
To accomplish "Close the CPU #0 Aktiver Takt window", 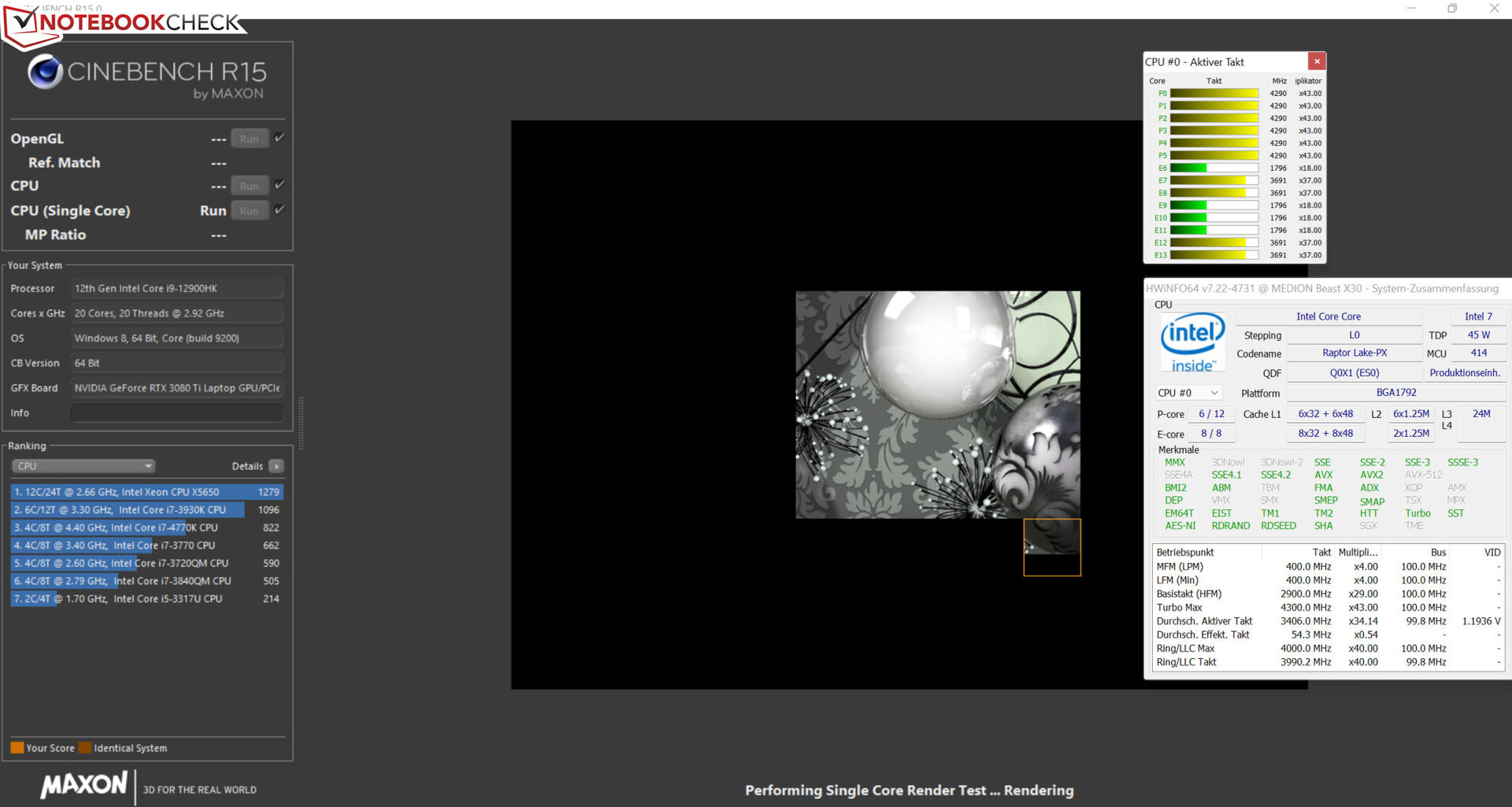I will tap(1317, 61).
